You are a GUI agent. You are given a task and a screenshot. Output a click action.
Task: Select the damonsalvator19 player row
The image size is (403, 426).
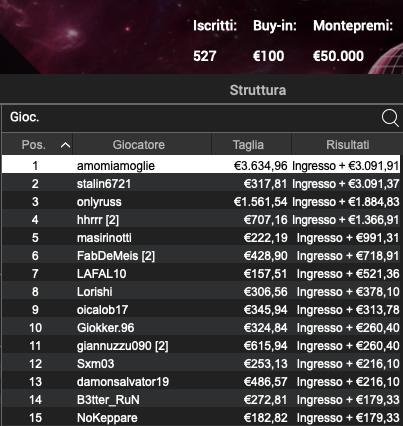[201, 382]
